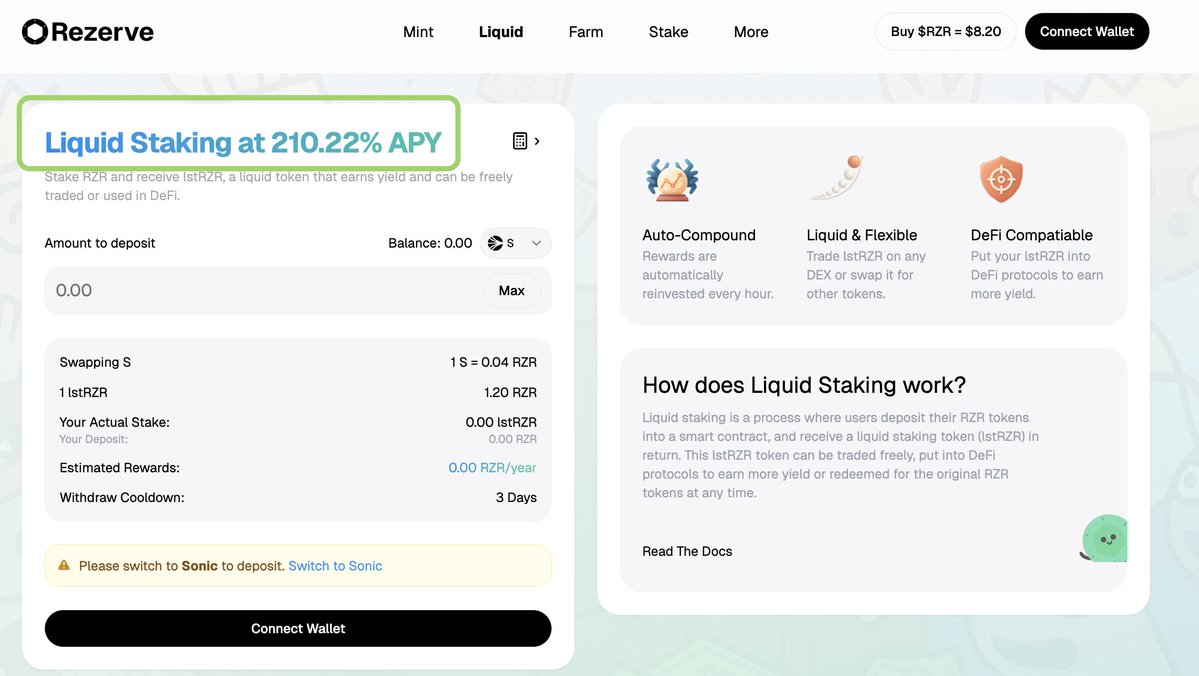The image size is (1199, 676).
Task: Click the Amount to deposit label
Action: tap(99, 243)
